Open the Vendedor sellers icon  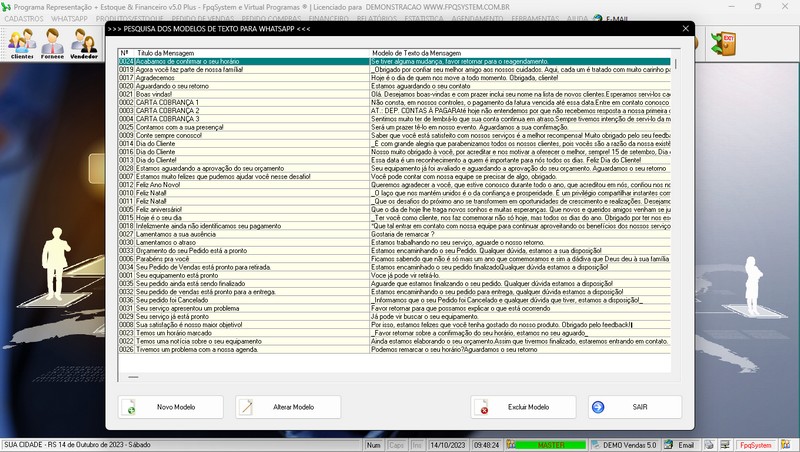(x=84, y=43)
